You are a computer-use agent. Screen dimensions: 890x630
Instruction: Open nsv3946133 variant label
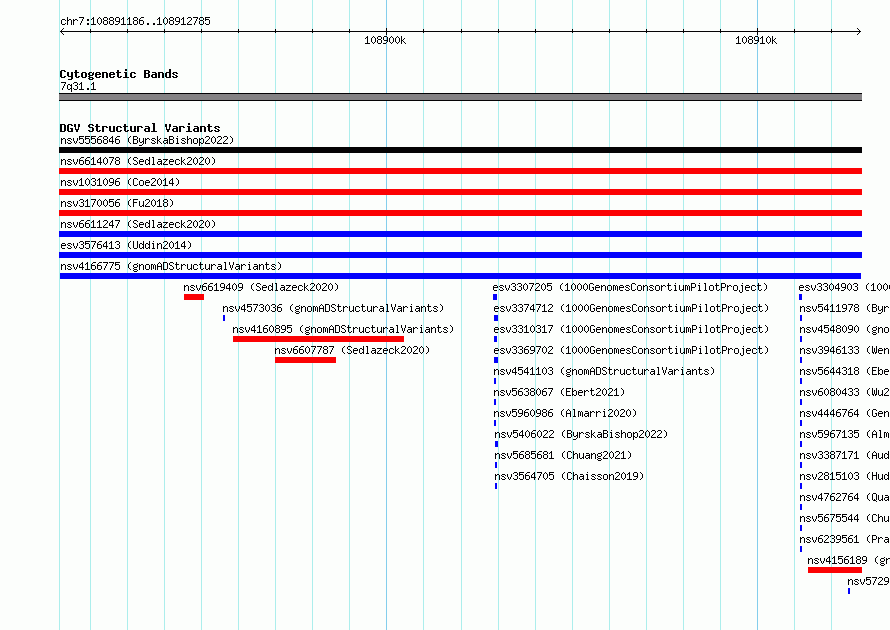coord(844,350)
